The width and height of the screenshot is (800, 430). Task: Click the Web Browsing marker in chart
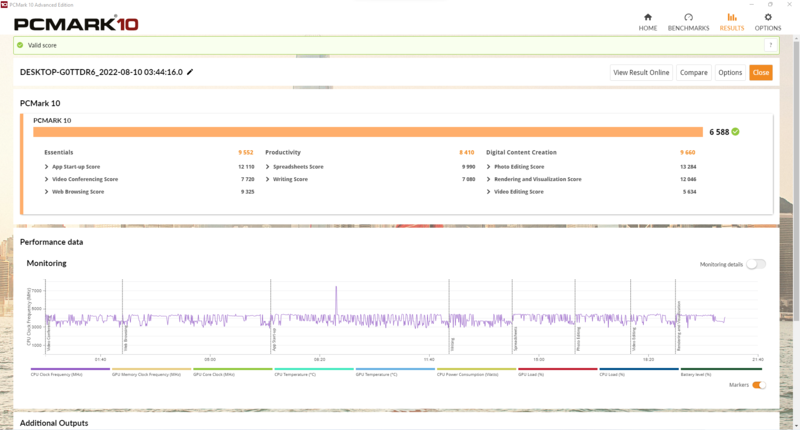pos(126,340)
